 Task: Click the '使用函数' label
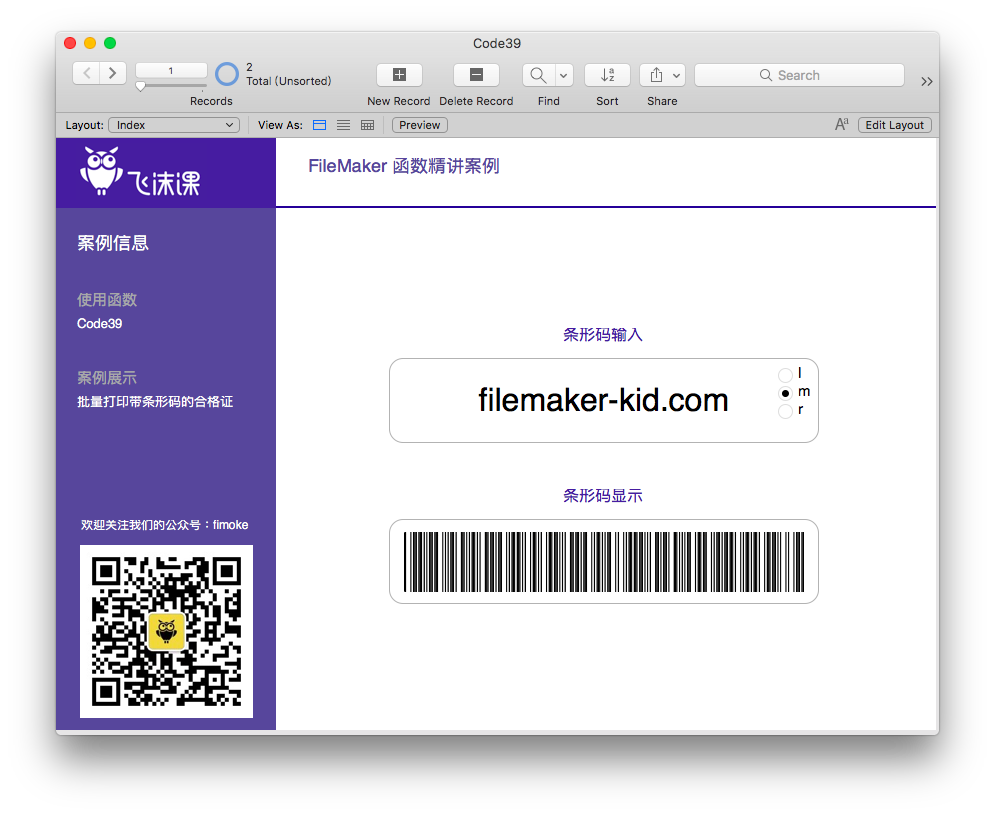[x=107, y=300]
